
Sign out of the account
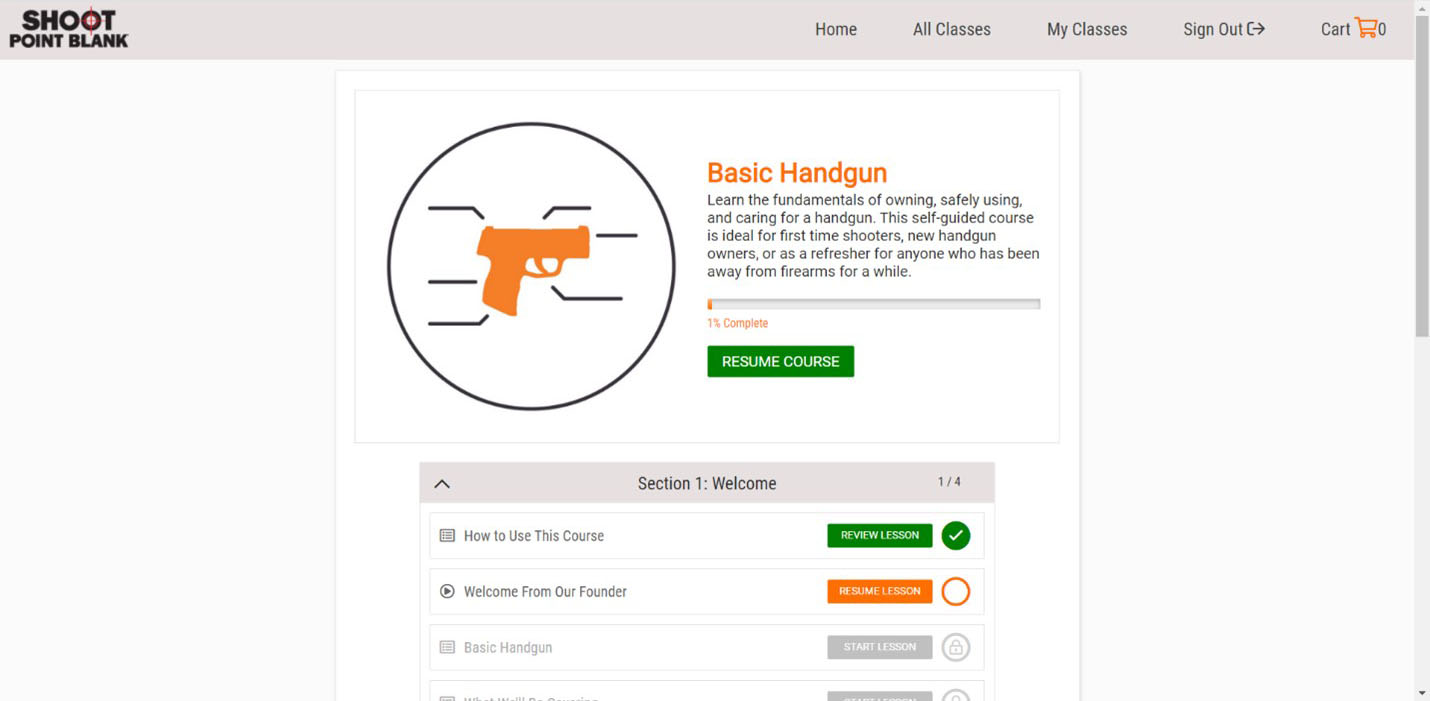tap(1223, 30)
